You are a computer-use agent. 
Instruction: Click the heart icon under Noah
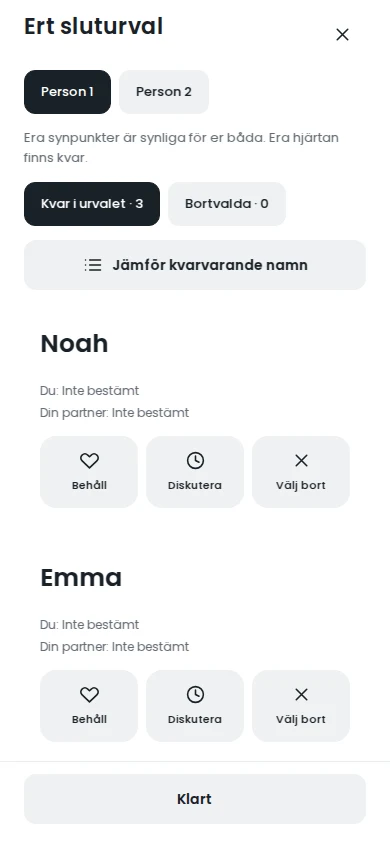point(89,461)
